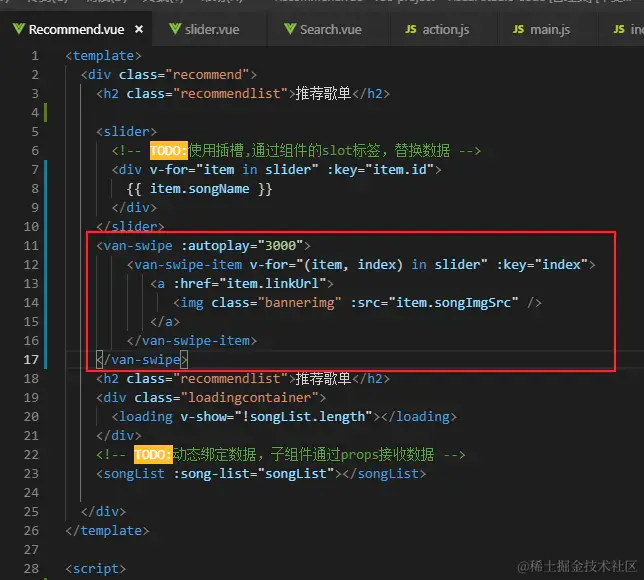The height and width of the screenshot is (580, 644).
Task: Click the TODO highlight on line 6
Action: point(168,151)
